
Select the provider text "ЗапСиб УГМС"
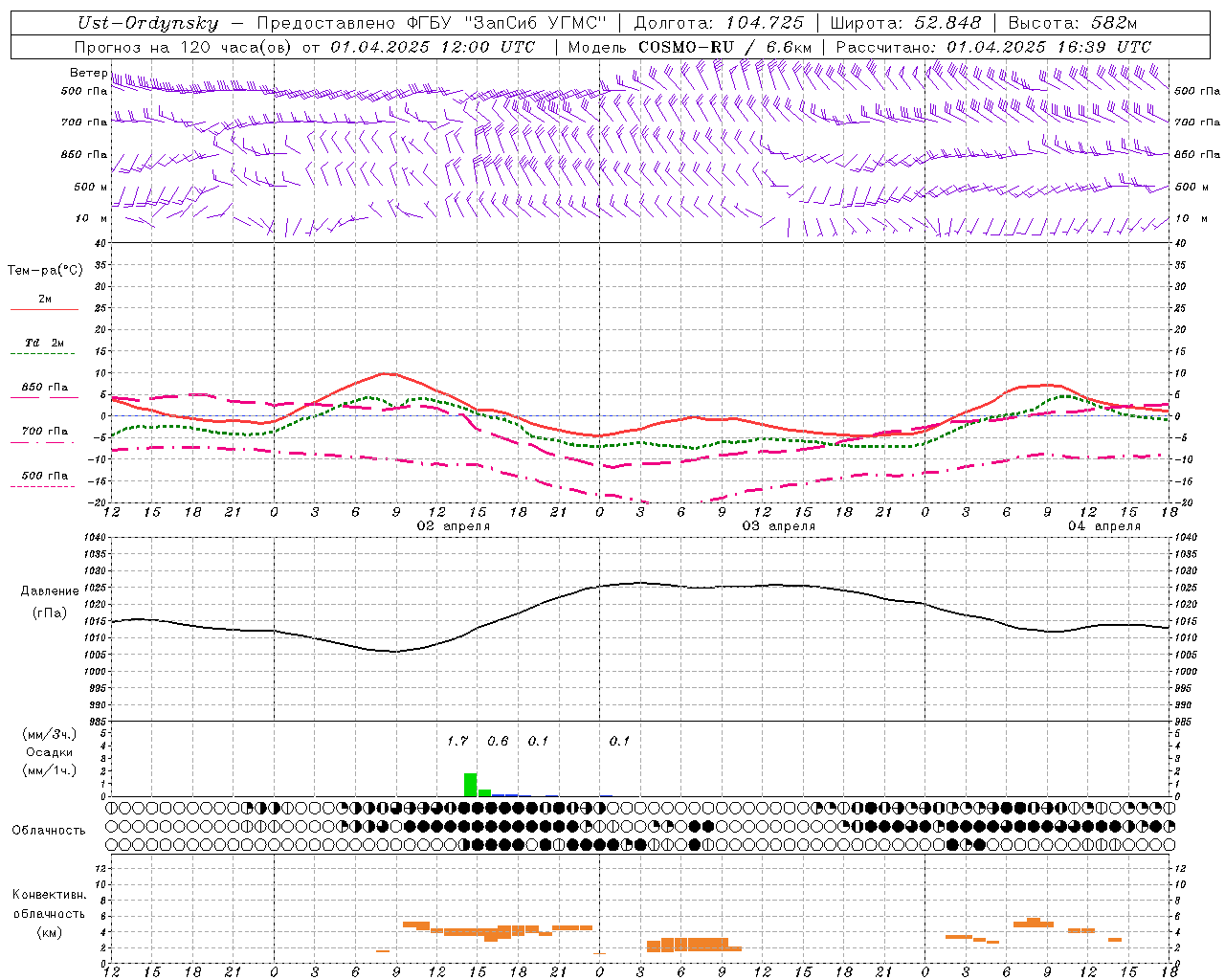point(534,23)
